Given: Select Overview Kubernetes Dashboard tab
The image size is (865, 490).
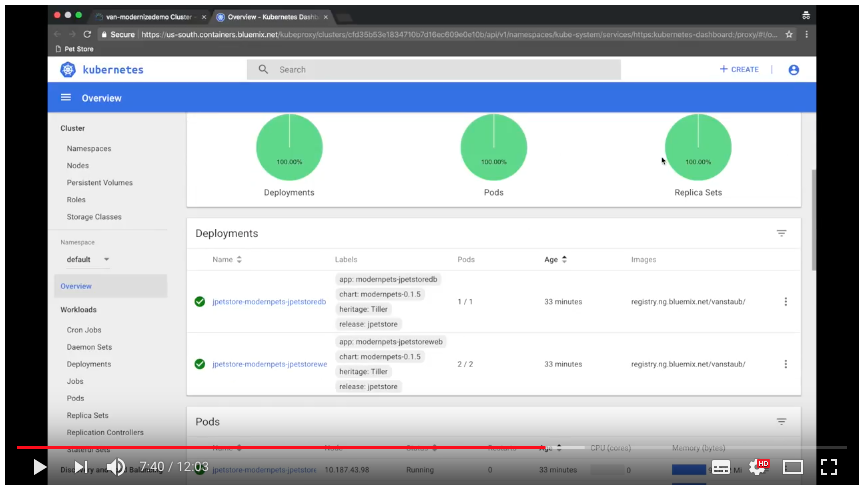Looking at the screenshot, I should (273, 17).
